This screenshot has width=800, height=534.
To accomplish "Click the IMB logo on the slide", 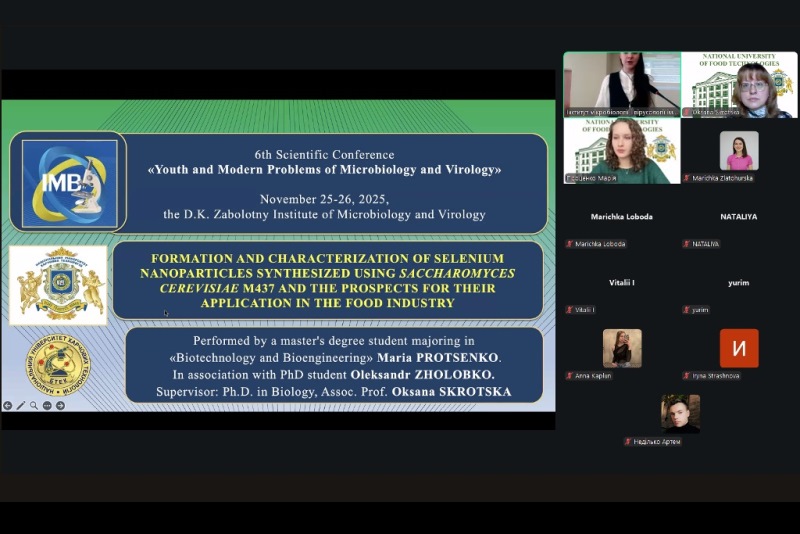I will 69,183.
